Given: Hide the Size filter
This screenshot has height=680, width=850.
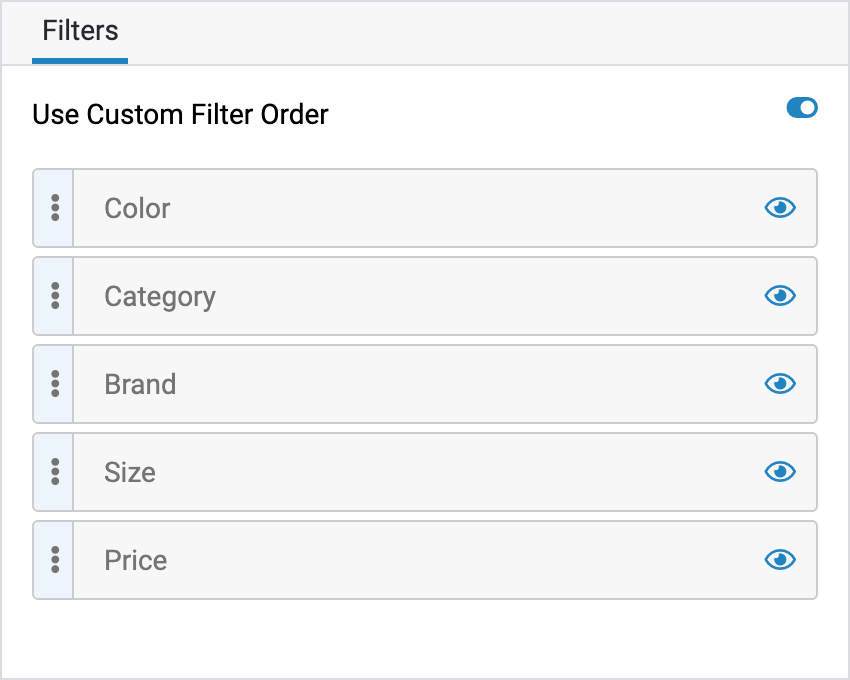Looking at the screenshot, I should [x=780, y=472].
